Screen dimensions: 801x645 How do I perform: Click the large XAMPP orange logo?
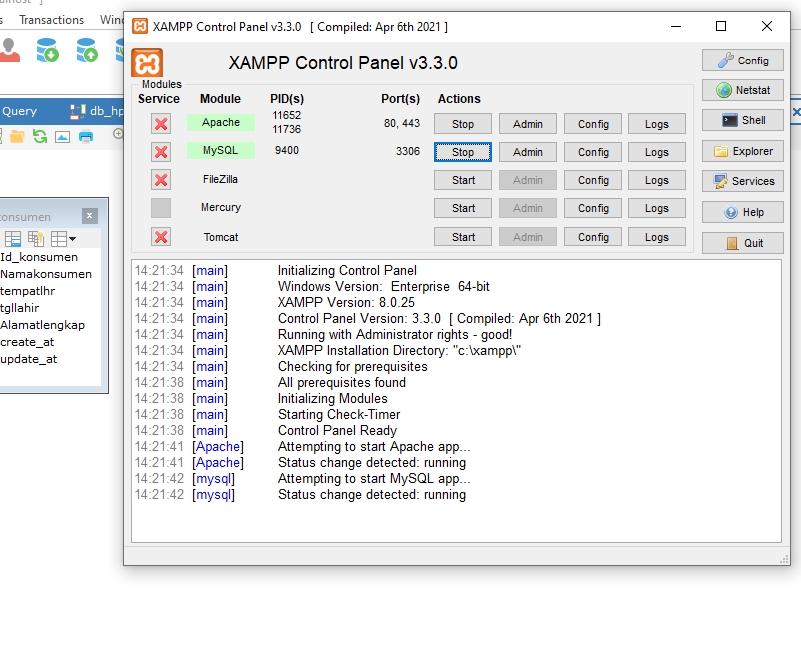click(147, 63)
